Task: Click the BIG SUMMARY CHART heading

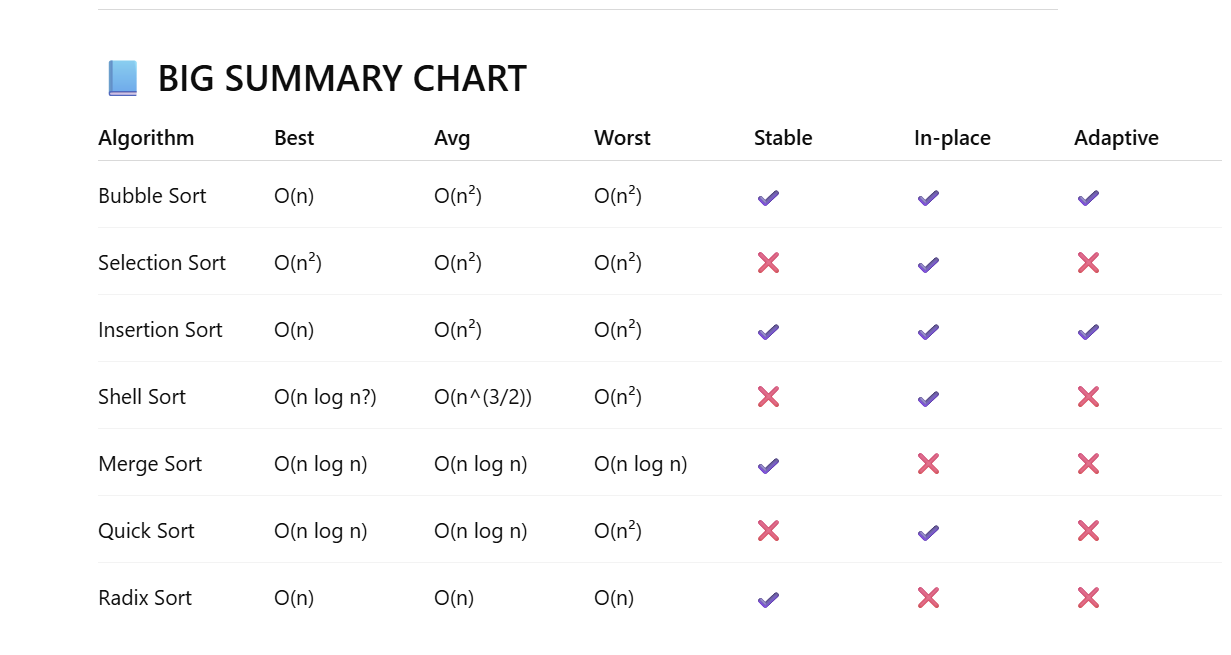Action: pyautogui.click(x=342, y=78)
